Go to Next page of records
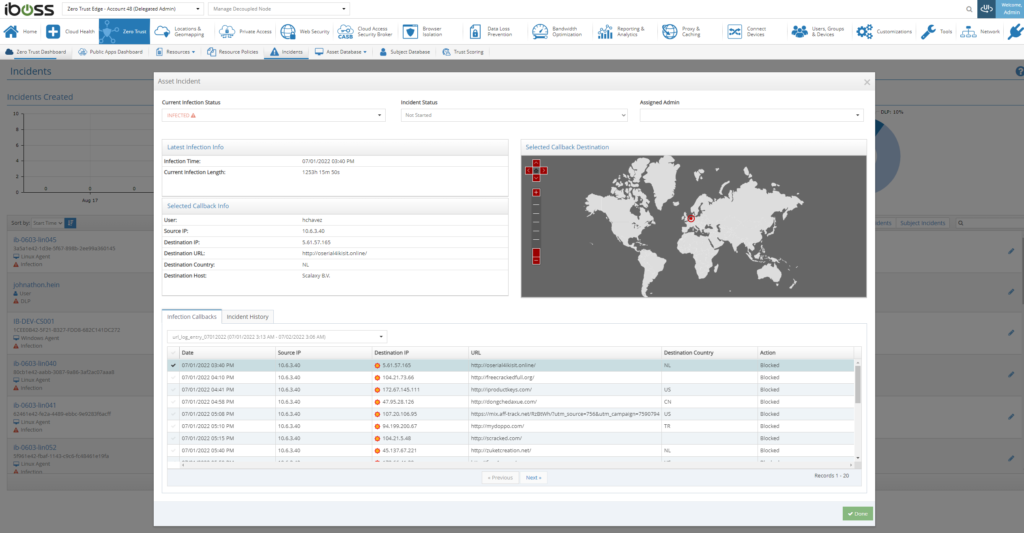1024x533 pixels. [534, 477]
